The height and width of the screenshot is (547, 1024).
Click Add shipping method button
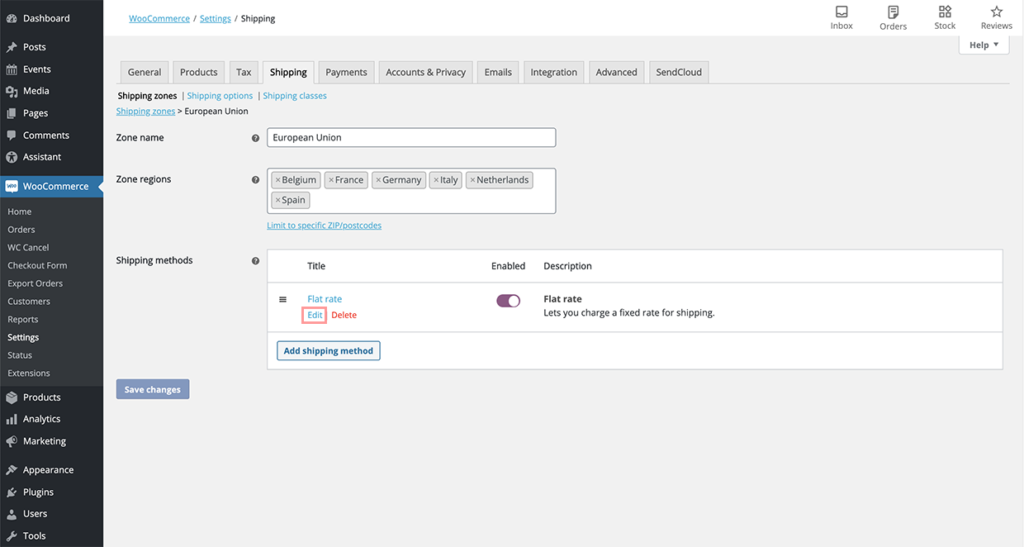pyautogui.click(x=328, y=351)
